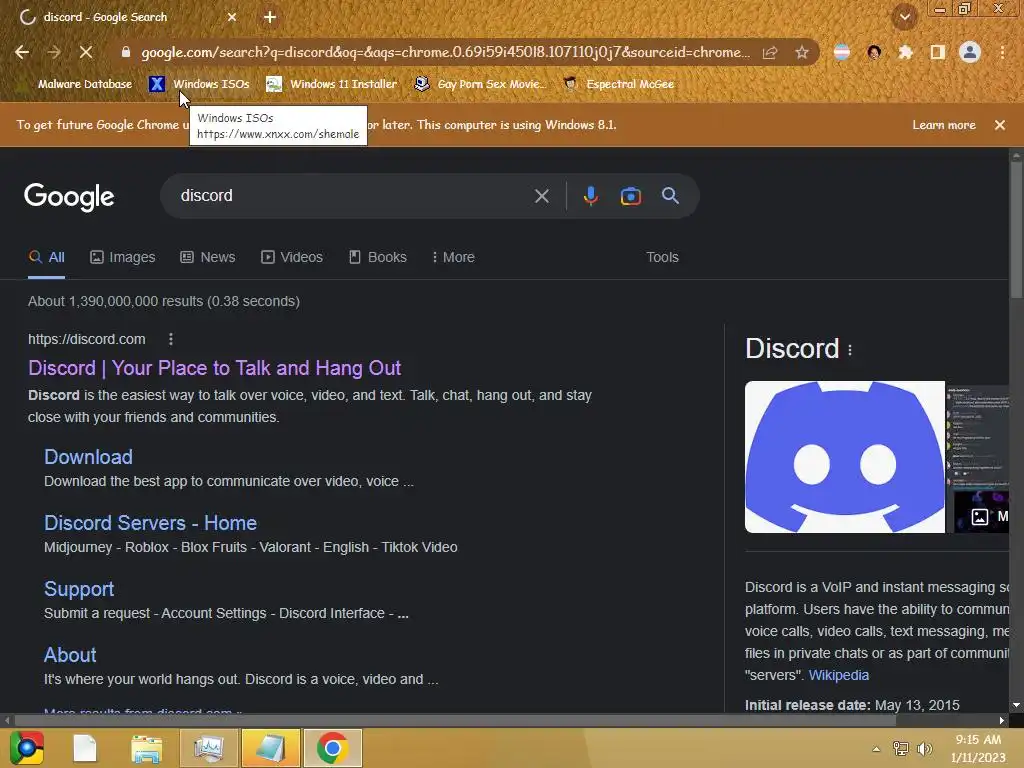
Task: Click the About 1,390,000,000 results text
Action: coord(164,301)
